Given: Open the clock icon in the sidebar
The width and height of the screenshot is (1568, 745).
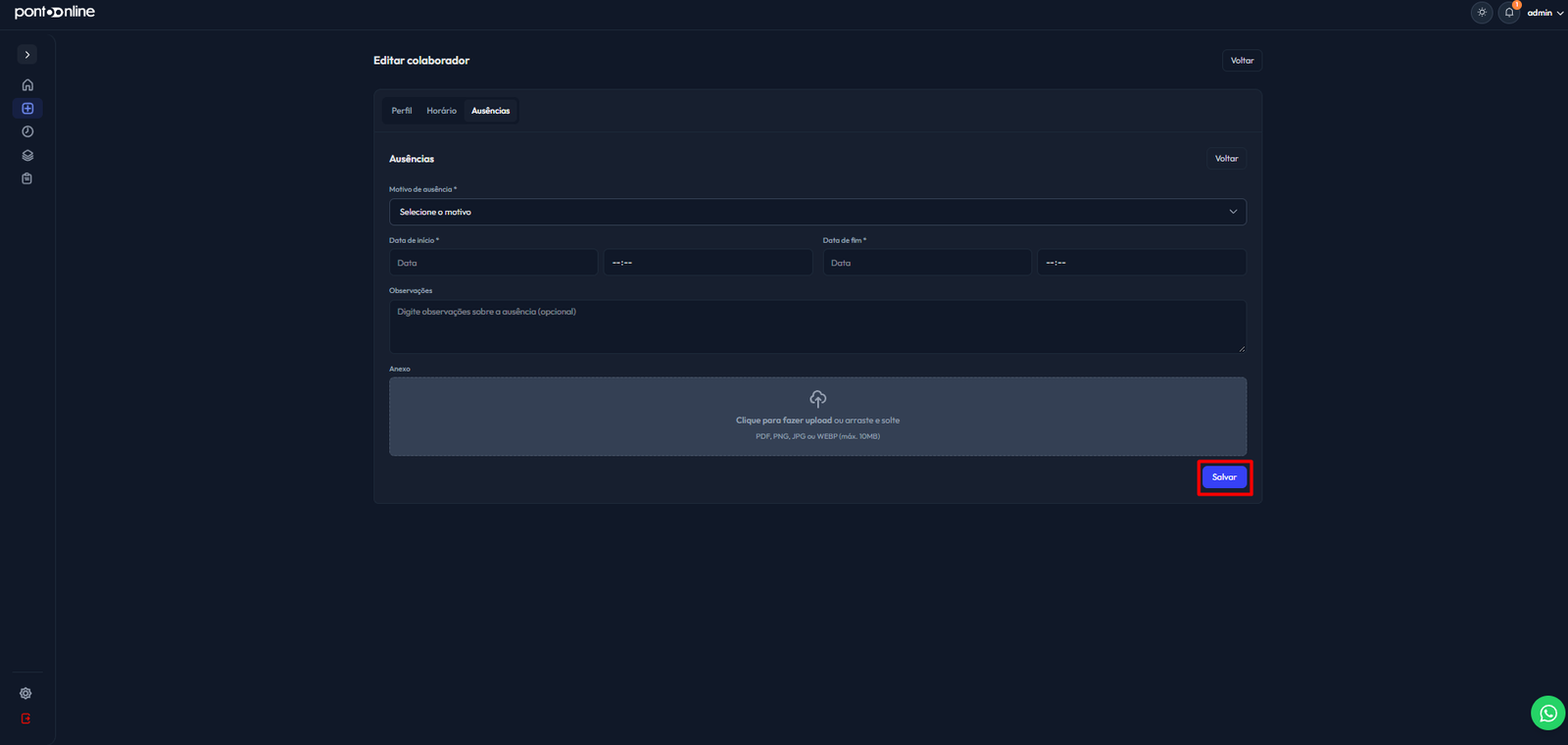Looking at the screenshot, I should tap(27, 131).
